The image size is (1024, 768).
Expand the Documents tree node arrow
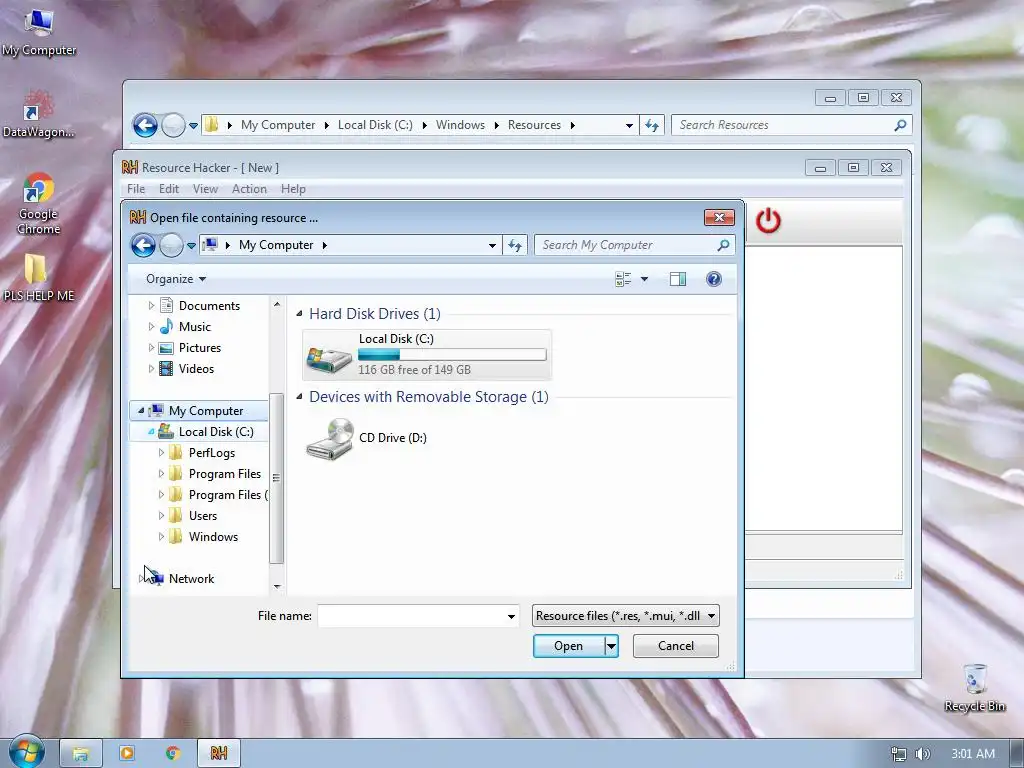click(152, 306)
